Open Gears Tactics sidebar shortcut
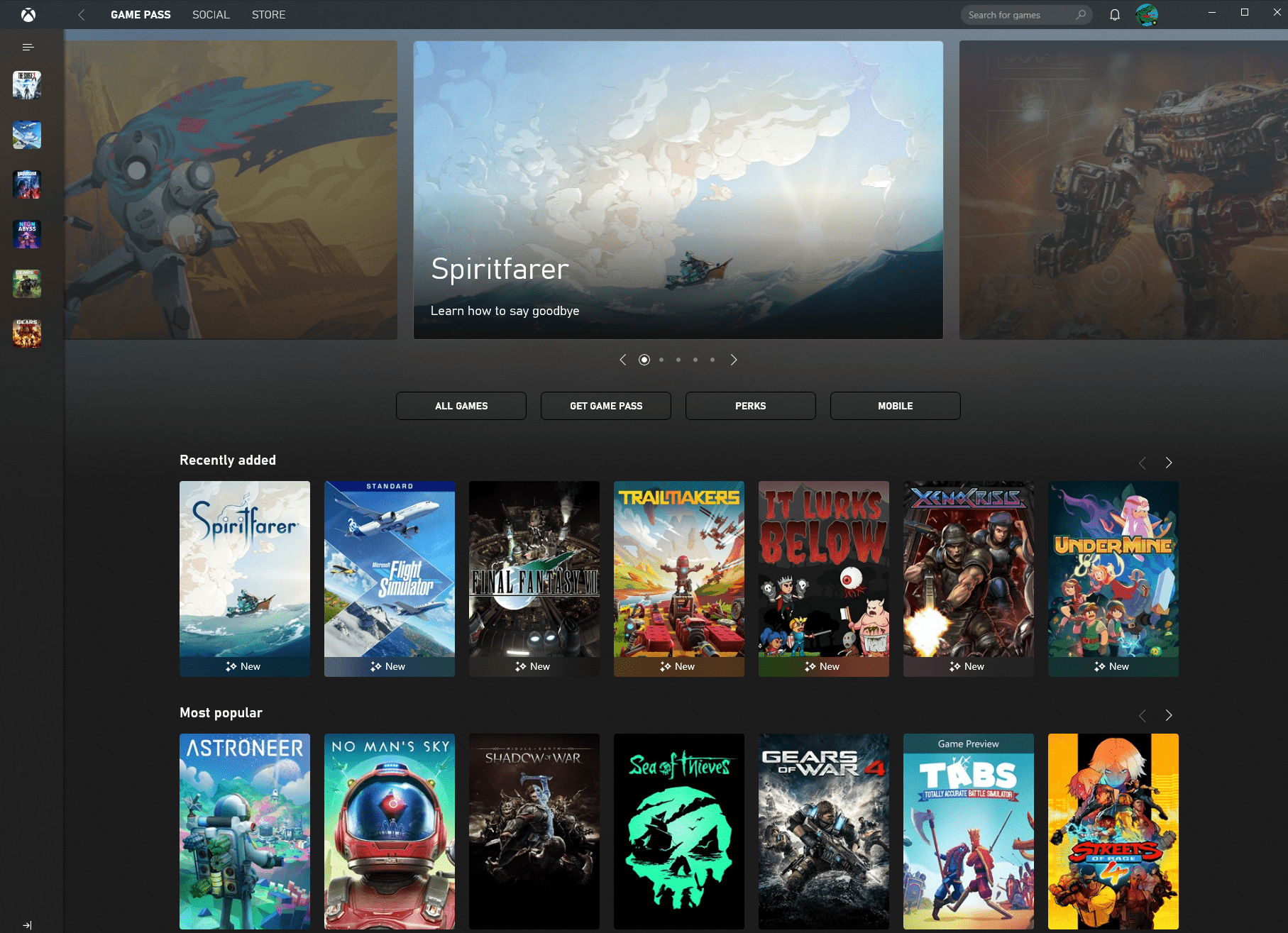The width and height of the screenshot is (1288, 933). (27, 333)
